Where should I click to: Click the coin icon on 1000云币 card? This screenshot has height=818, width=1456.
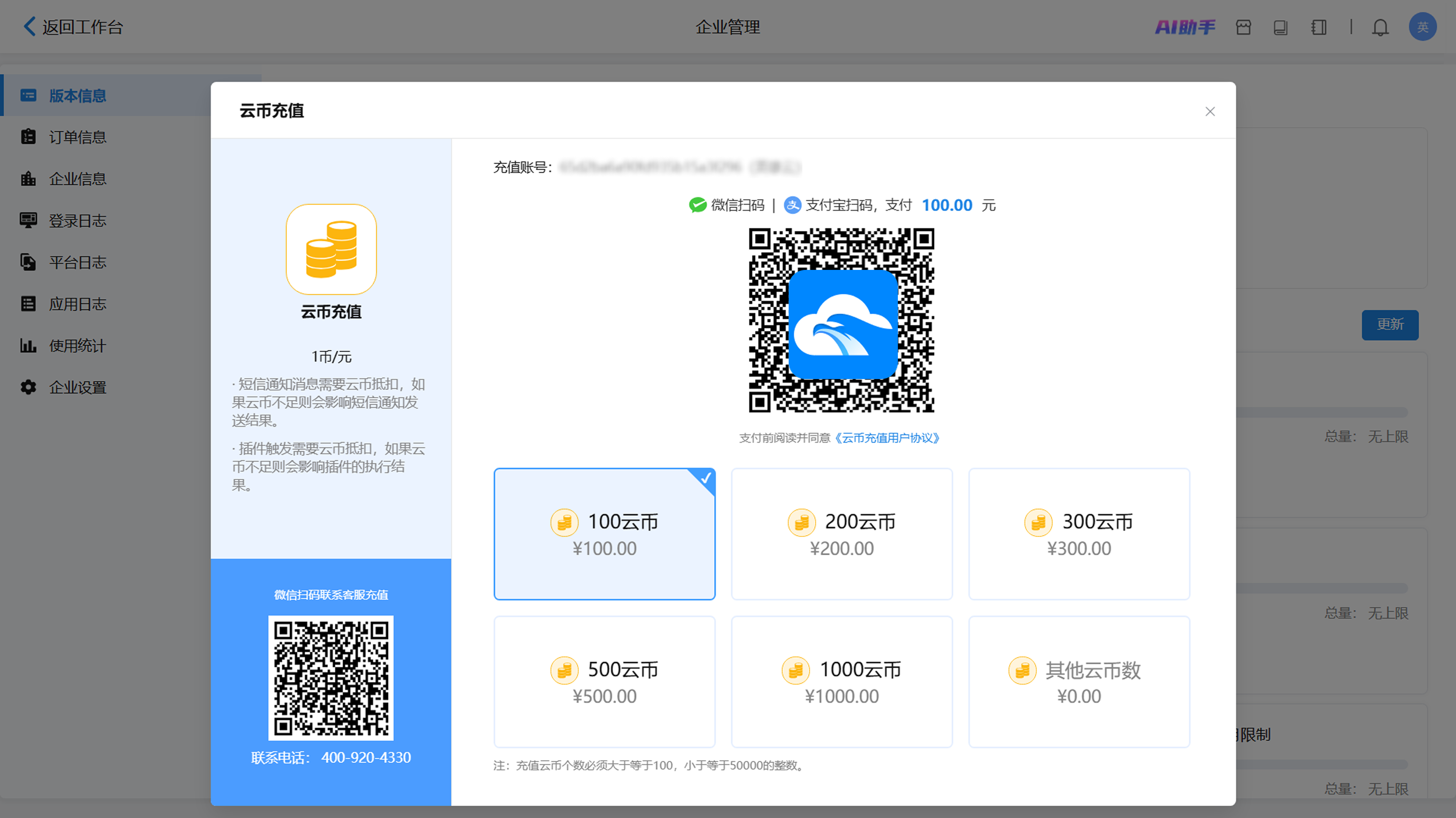pyautogui.click(x=795, y=670)
